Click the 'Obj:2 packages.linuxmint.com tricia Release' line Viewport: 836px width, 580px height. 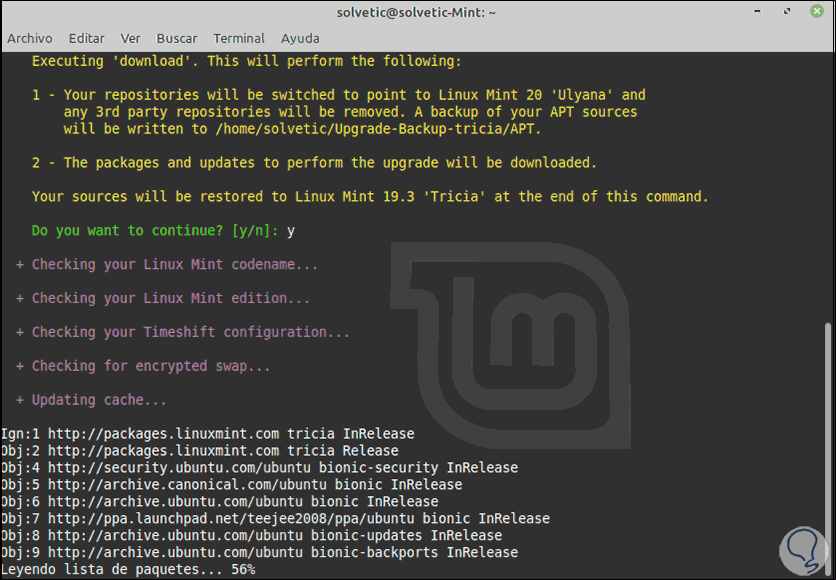pos(199,450)
